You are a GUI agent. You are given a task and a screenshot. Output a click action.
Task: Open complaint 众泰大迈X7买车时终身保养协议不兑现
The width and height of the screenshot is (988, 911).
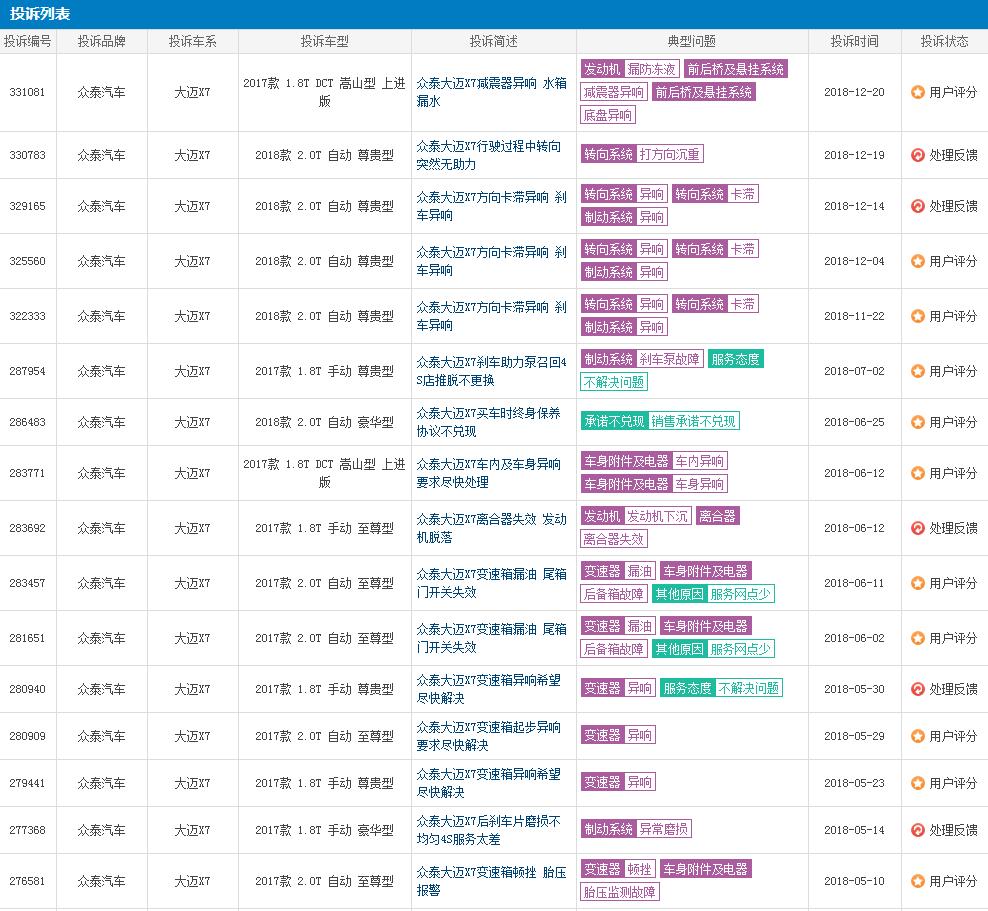click(x=488, y=422)
